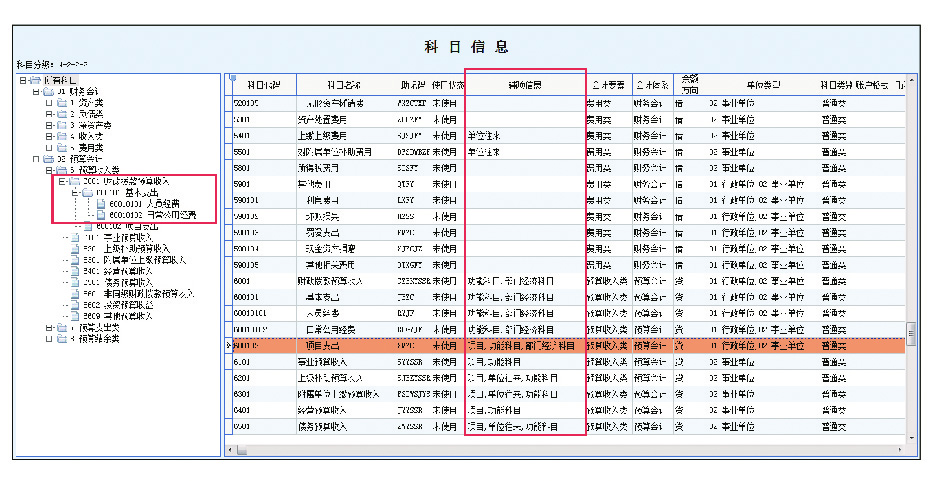Expand the 2 负债类 tree node
The width and height of the screenshot is (939, 481).
(x=48, y=113)
